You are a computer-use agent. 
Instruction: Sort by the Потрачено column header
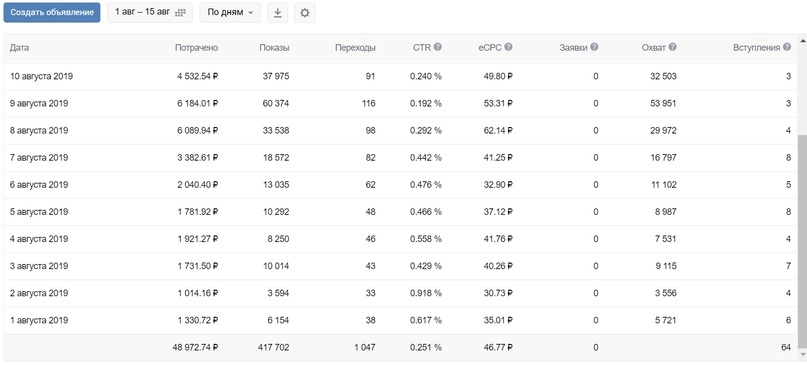197,47
